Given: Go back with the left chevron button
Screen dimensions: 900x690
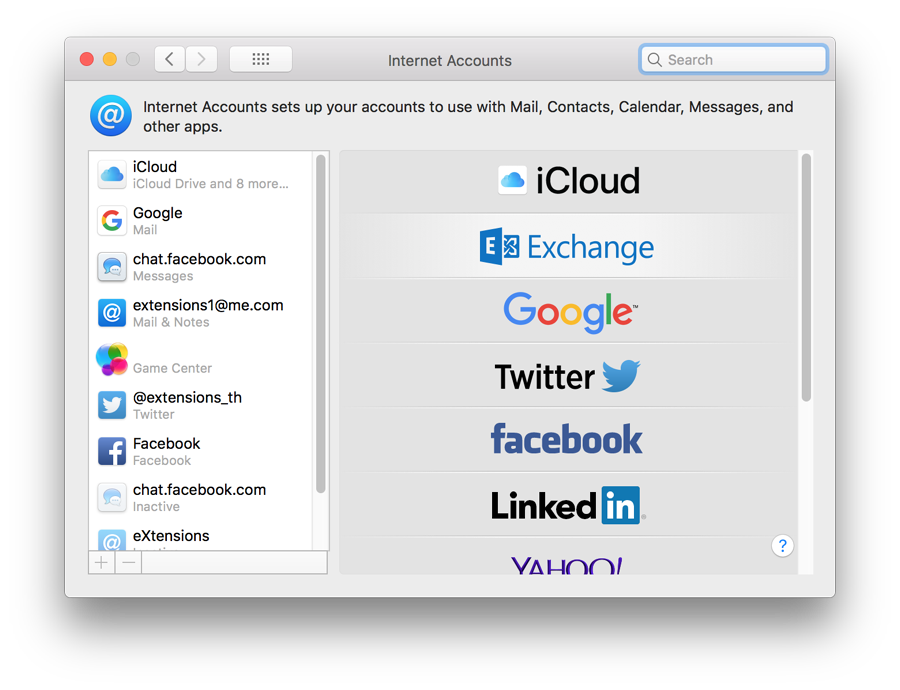Looking at the screenshot, I should point(169,59).
